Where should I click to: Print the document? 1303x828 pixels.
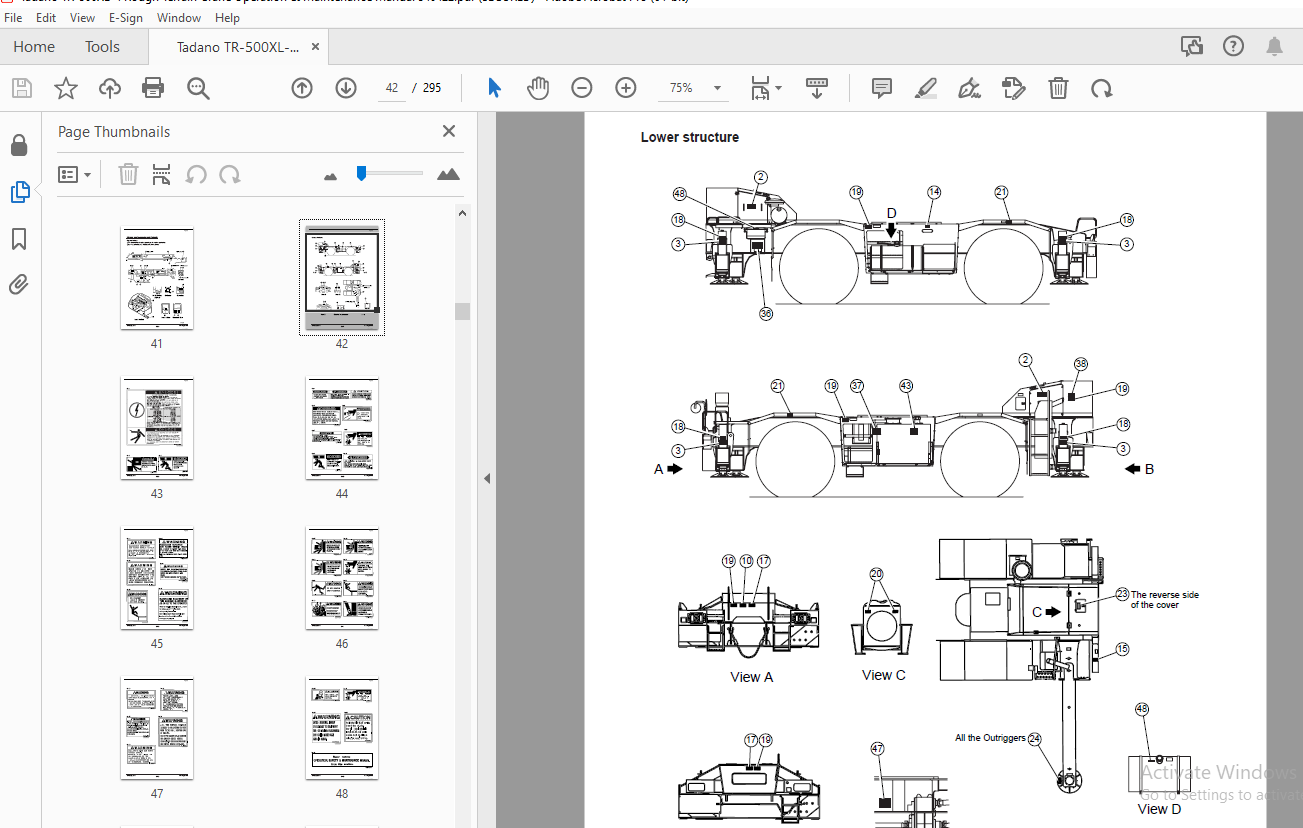(x=153, y=88)
